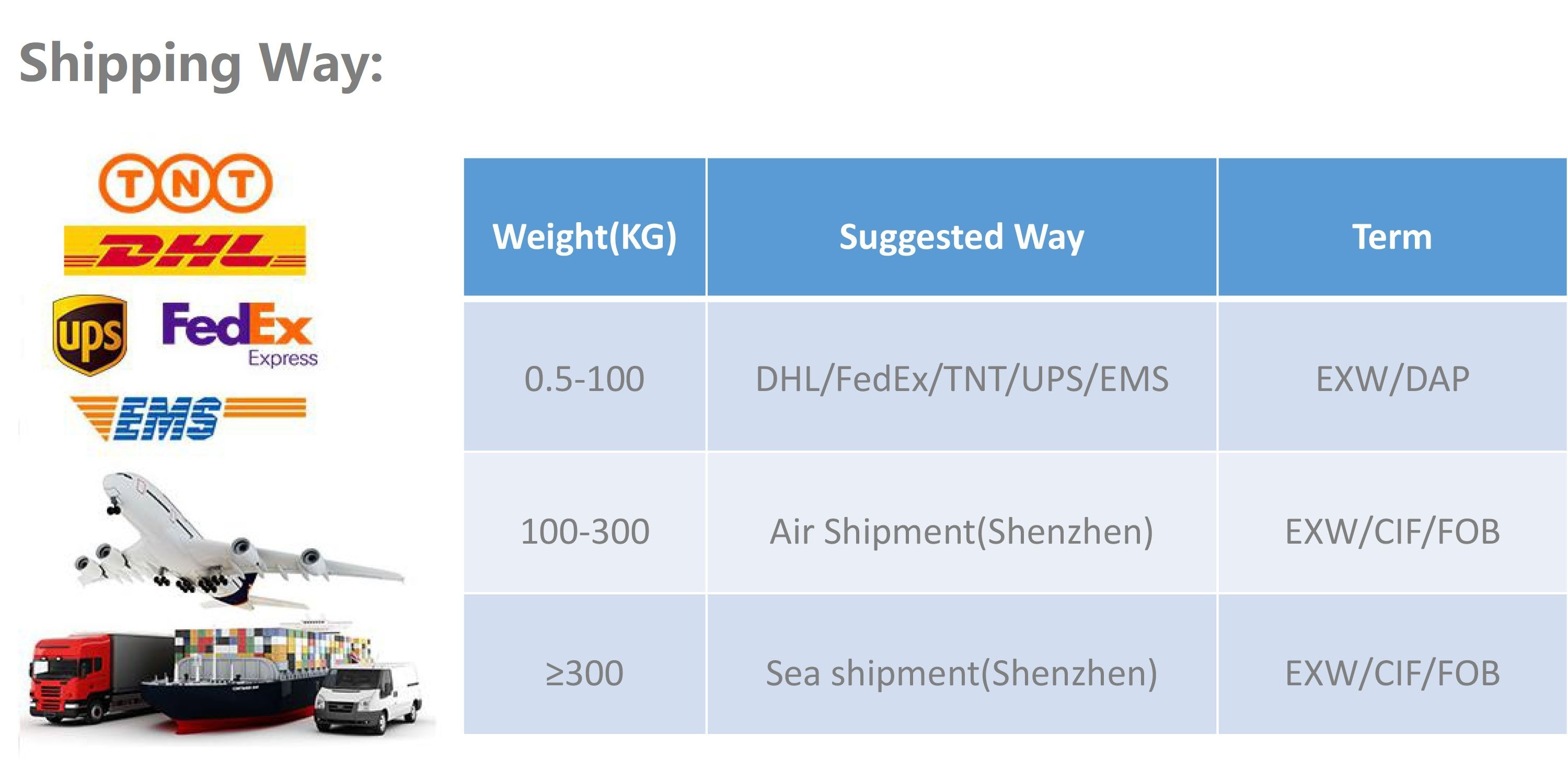Click the Weight(KG) column header

click(x=584, y=236)
